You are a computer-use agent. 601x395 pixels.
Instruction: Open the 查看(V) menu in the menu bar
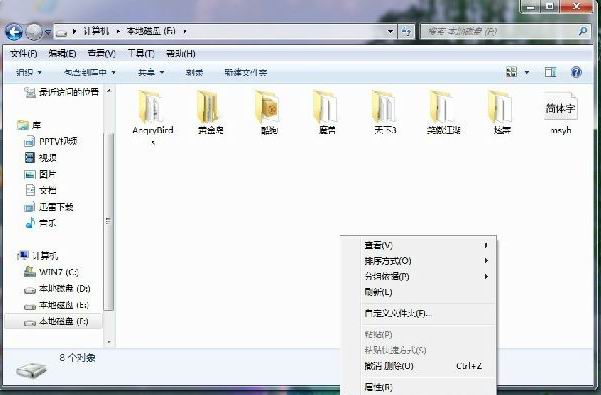coord(102,54)
